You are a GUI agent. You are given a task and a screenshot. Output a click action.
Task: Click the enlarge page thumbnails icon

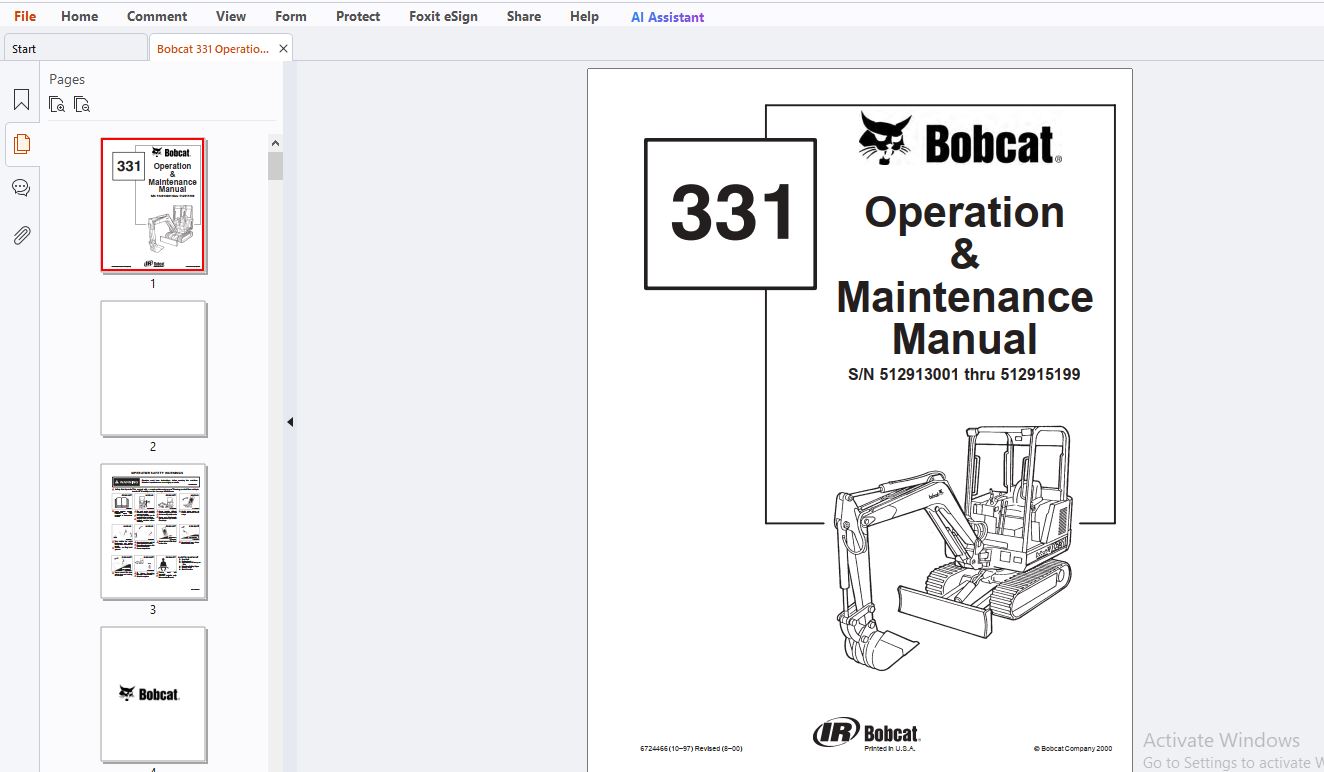tap(57, 104)
